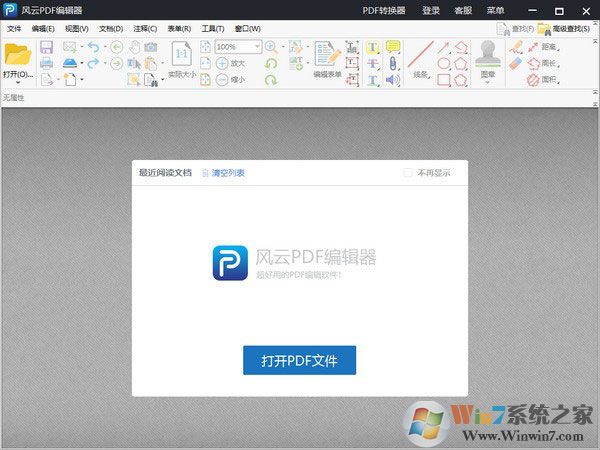Image resolution: width=600 pixels, height=450 pixels.
Task: Rotate view counter-clockwise green arrow
Action: click(x=271, y=64)
